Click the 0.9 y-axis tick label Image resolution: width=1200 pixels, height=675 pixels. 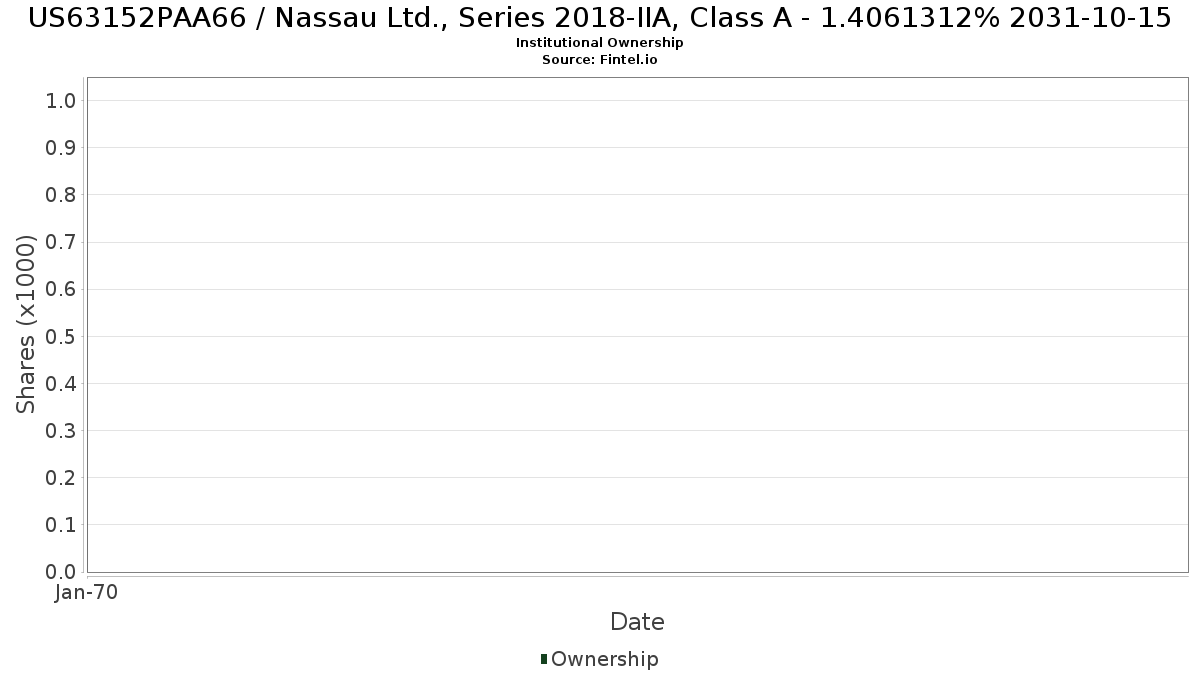61,148
